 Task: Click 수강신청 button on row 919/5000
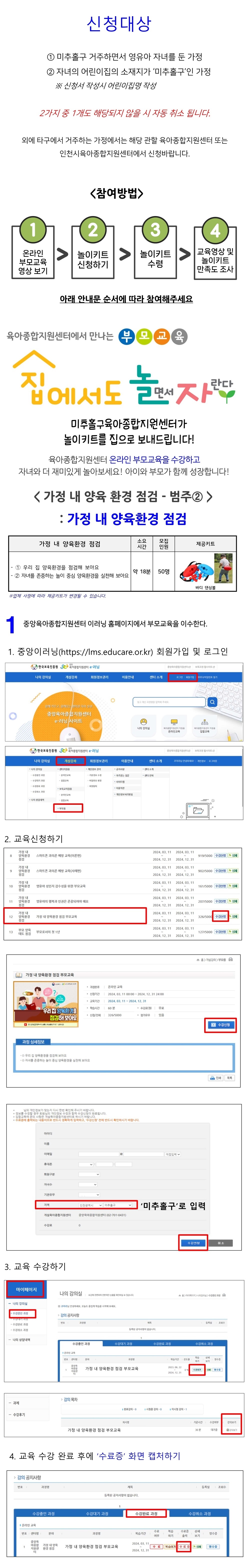220,855
